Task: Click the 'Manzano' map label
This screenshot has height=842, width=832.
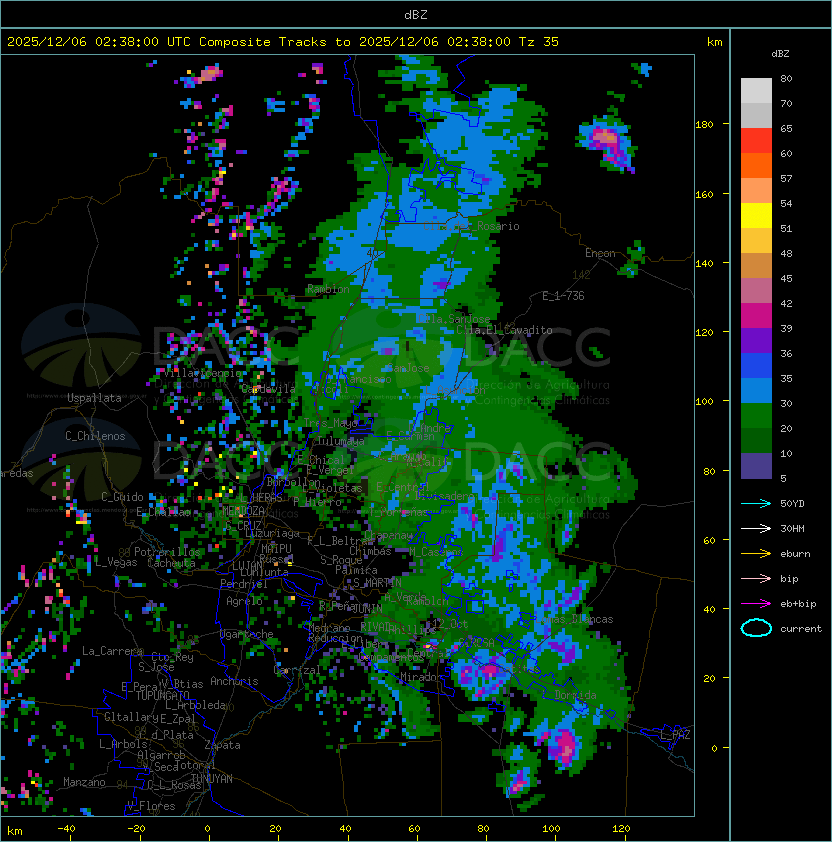Action: 84,782
